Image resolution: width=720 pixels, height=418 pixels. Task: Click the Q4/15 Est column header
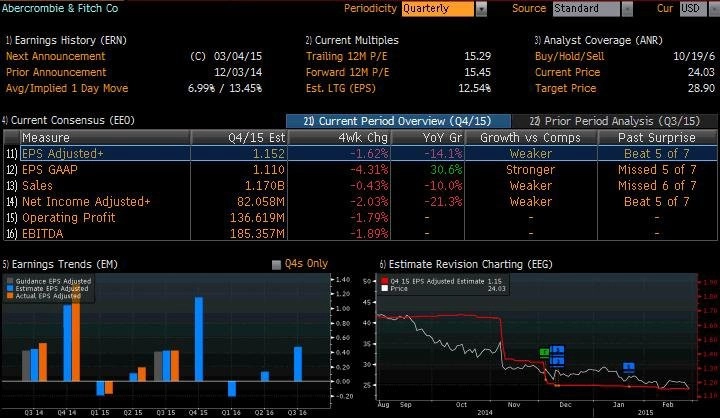(239, 137)
